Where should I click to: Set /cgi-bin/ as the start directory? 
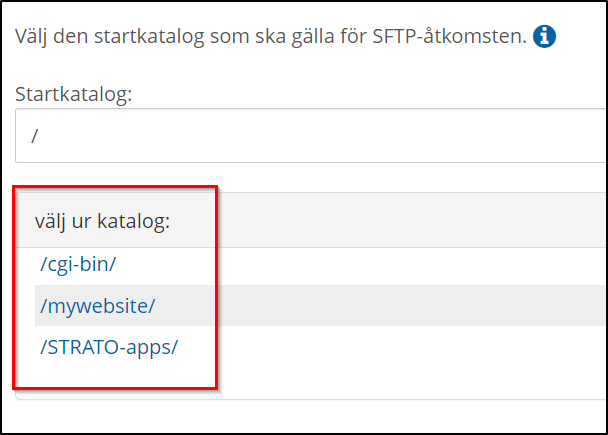point(79,265)
